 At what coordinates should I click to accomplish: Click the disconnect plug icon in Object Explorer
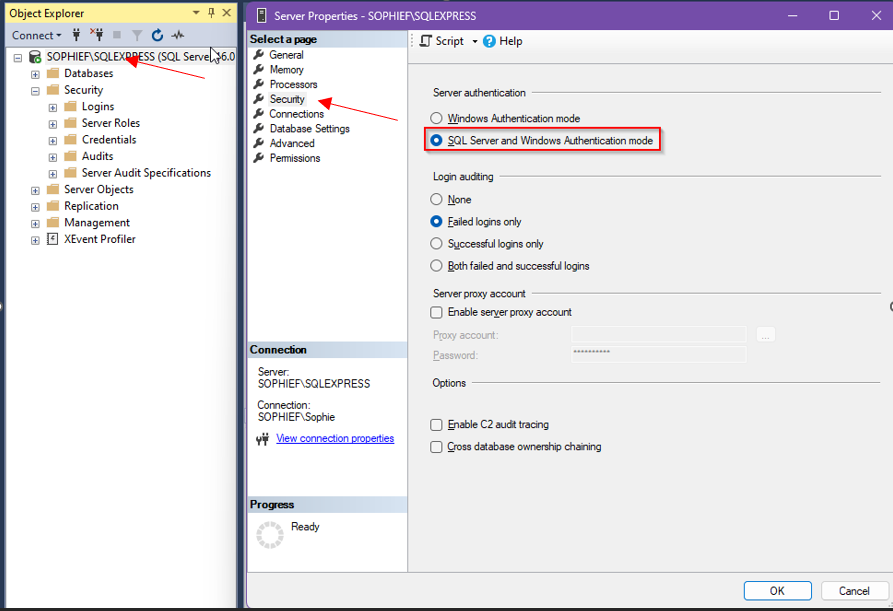click(97, 35)
